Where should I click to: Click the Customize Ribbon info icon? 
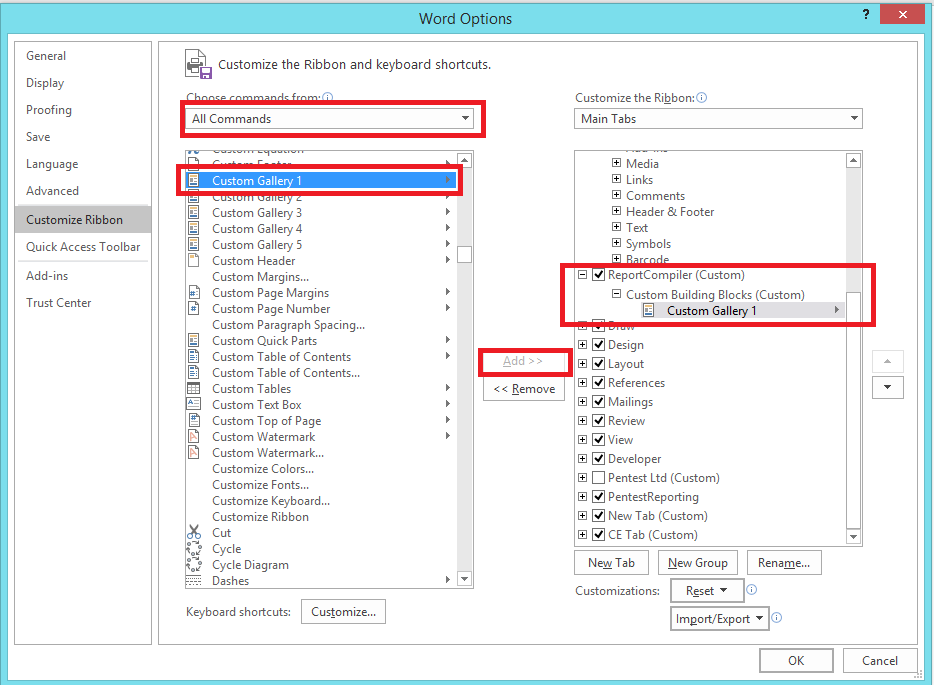702,98
